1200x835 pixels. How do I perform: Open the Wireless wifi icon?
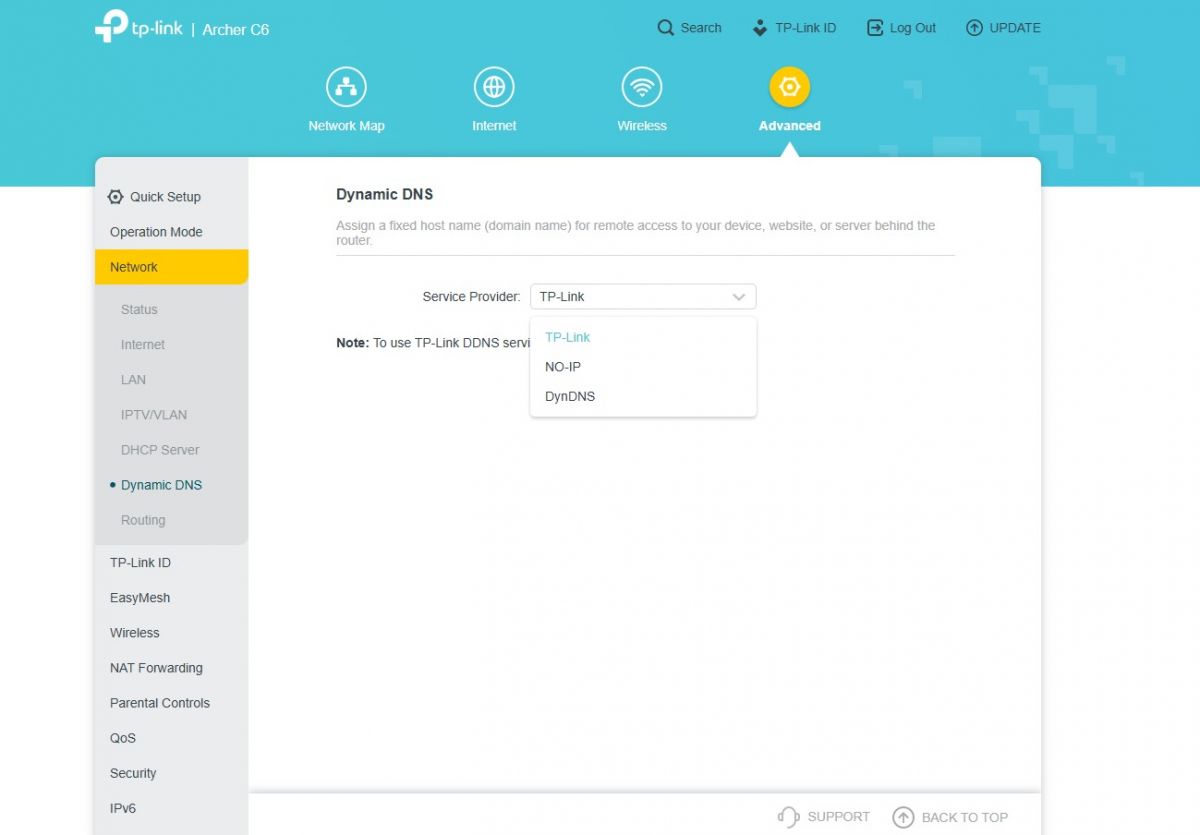point(642,87)
